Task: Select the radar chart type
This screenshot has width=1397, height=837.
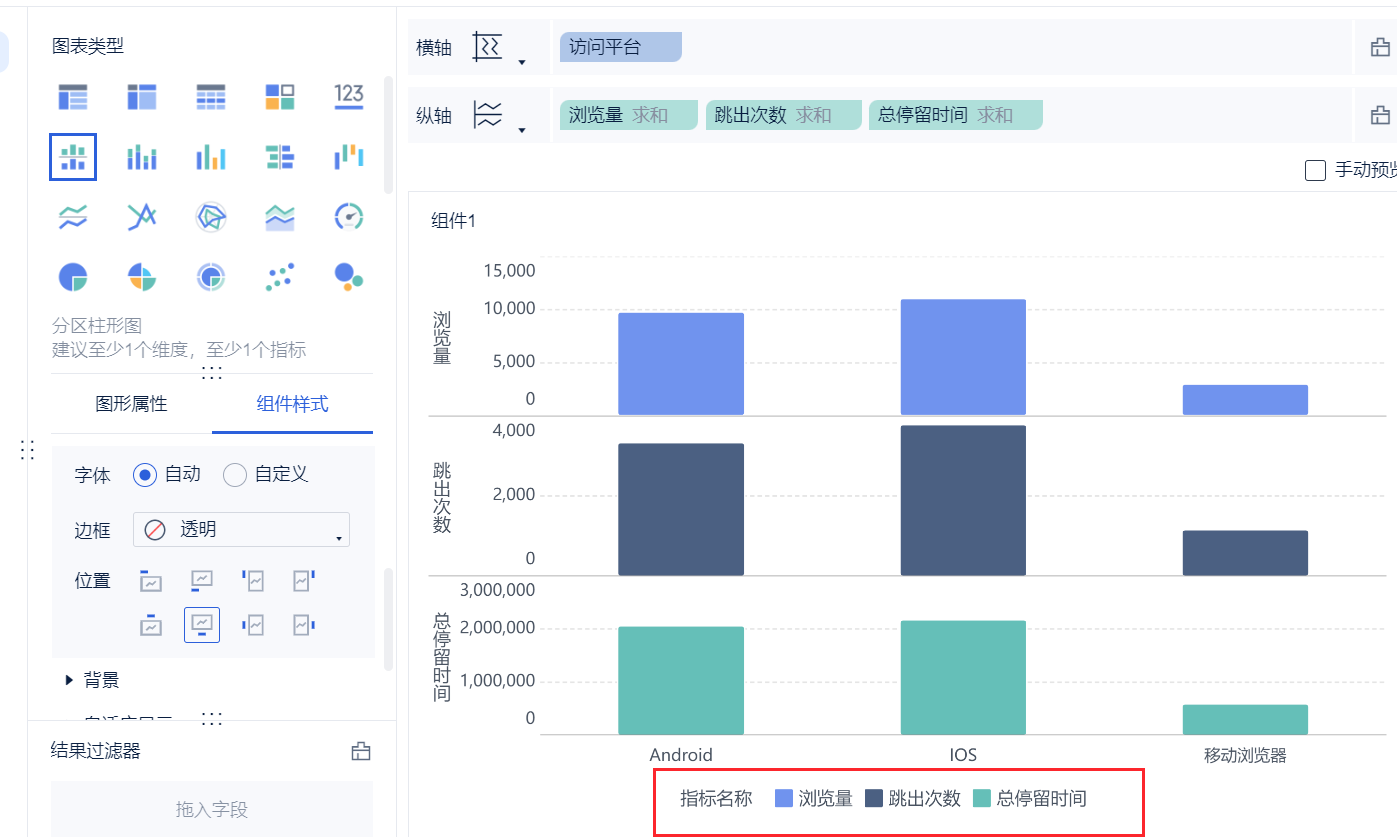Action: [x=211, y=217]
